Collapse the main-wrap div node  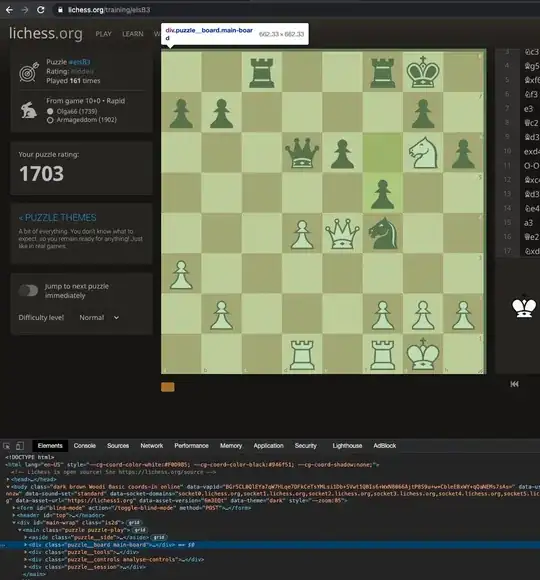point(14,523)
